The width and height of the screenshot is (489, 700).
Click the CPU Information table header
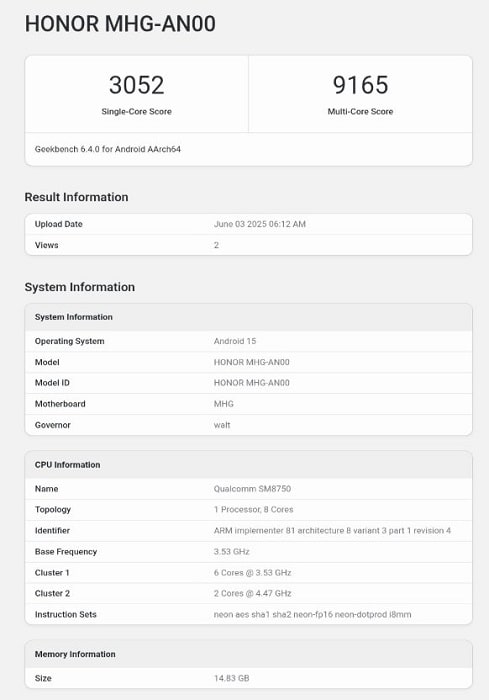pos(248,465)
